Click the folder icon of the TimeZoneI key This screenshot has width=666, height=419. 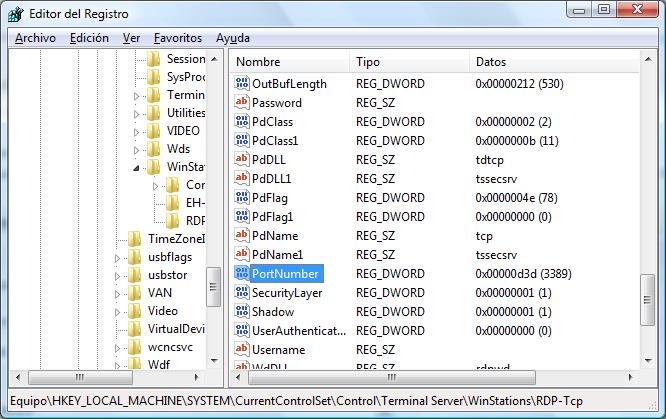tap(135, 239)
